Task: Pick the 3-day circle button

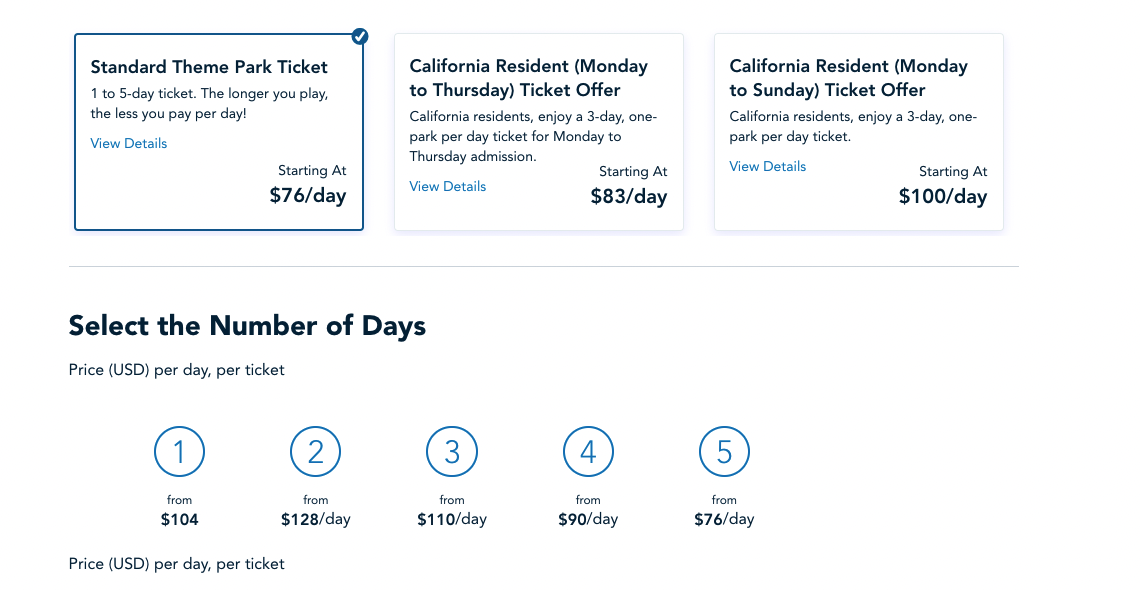Action: 452,452
